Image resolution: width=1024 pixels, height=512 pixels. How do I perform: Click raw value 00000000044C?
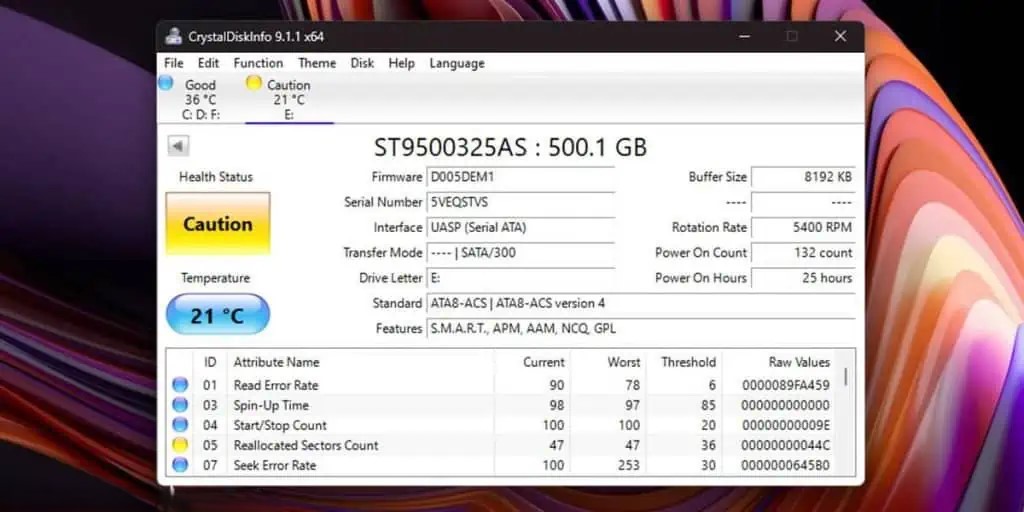pyautogui.click(x=786, y=445)
